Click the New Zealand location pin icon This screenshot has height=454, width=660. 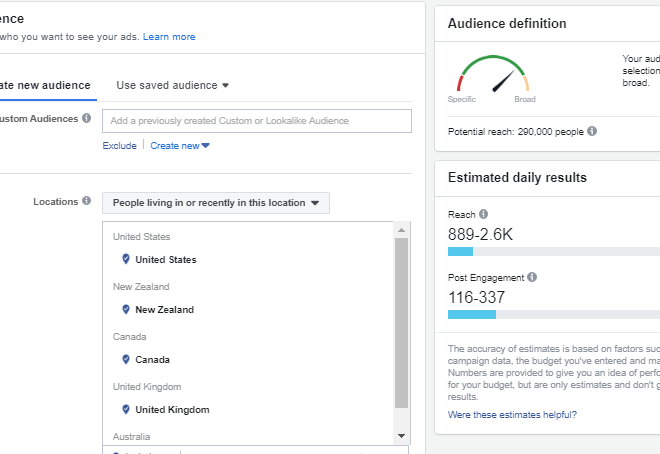(125, 309)
